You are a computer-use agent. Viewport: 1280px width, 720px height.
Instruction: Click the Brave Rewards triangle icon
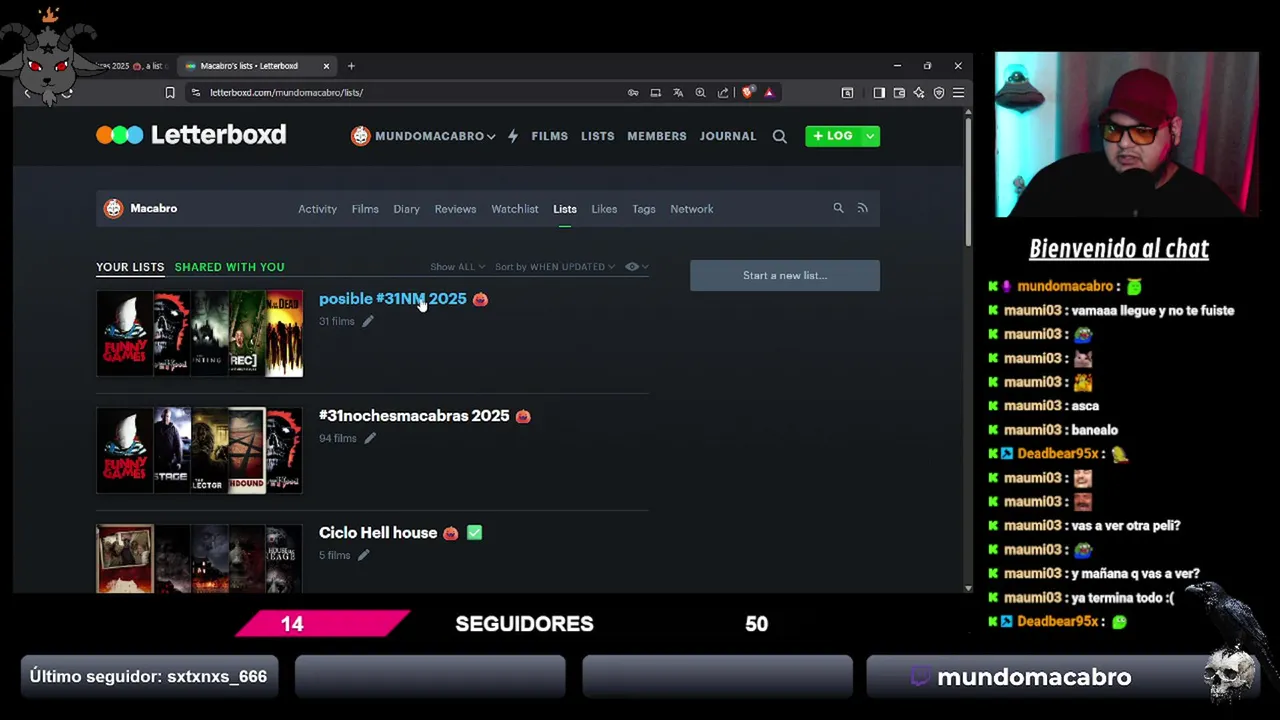click(769, 92)
